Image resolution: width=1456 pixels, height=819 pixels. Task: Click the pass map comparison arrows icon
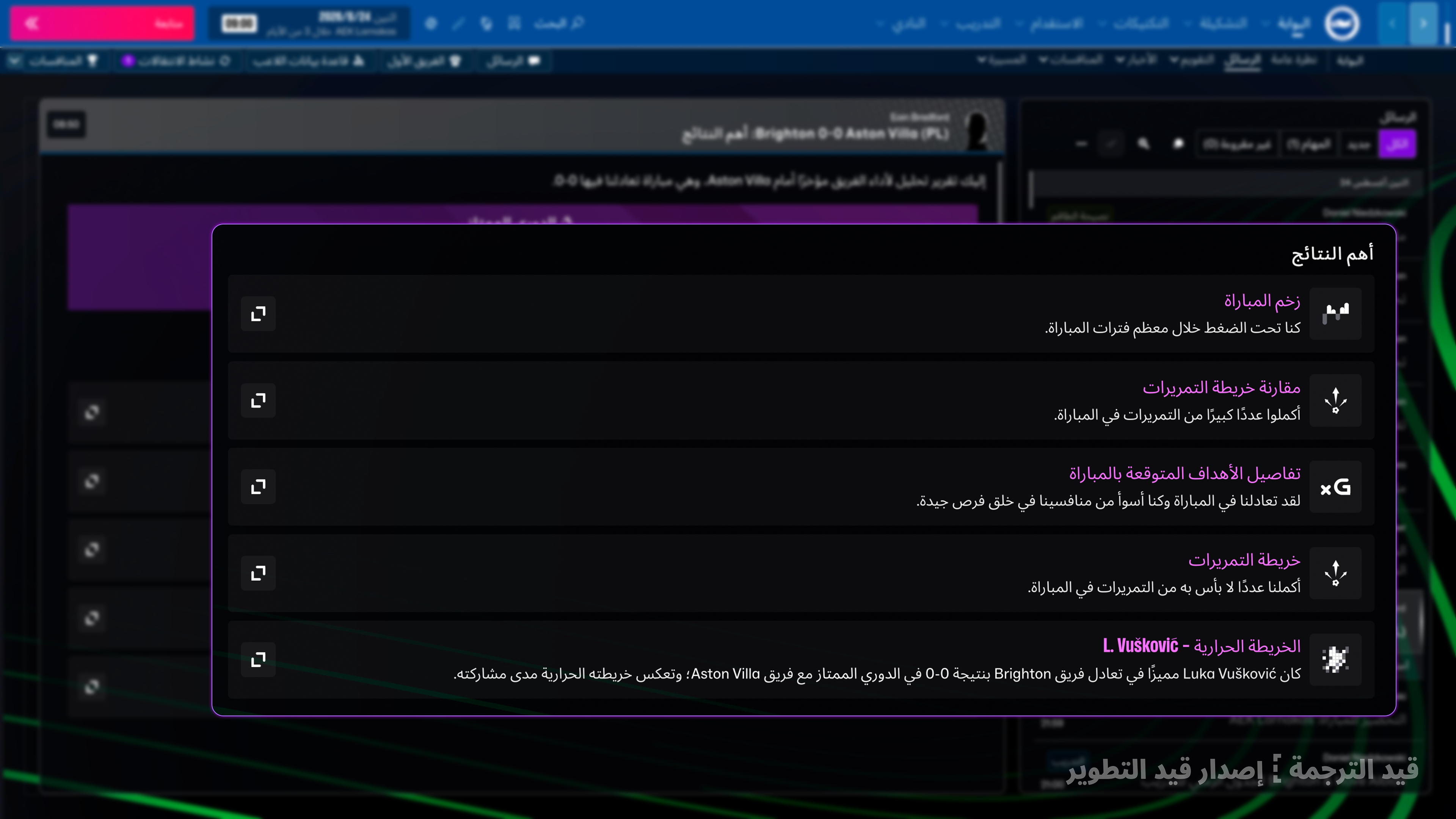(x=1335, y=400)
